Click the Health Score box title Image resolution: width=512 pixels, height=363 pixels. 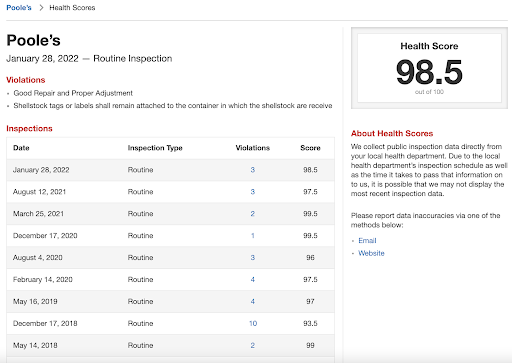(429, 46)
